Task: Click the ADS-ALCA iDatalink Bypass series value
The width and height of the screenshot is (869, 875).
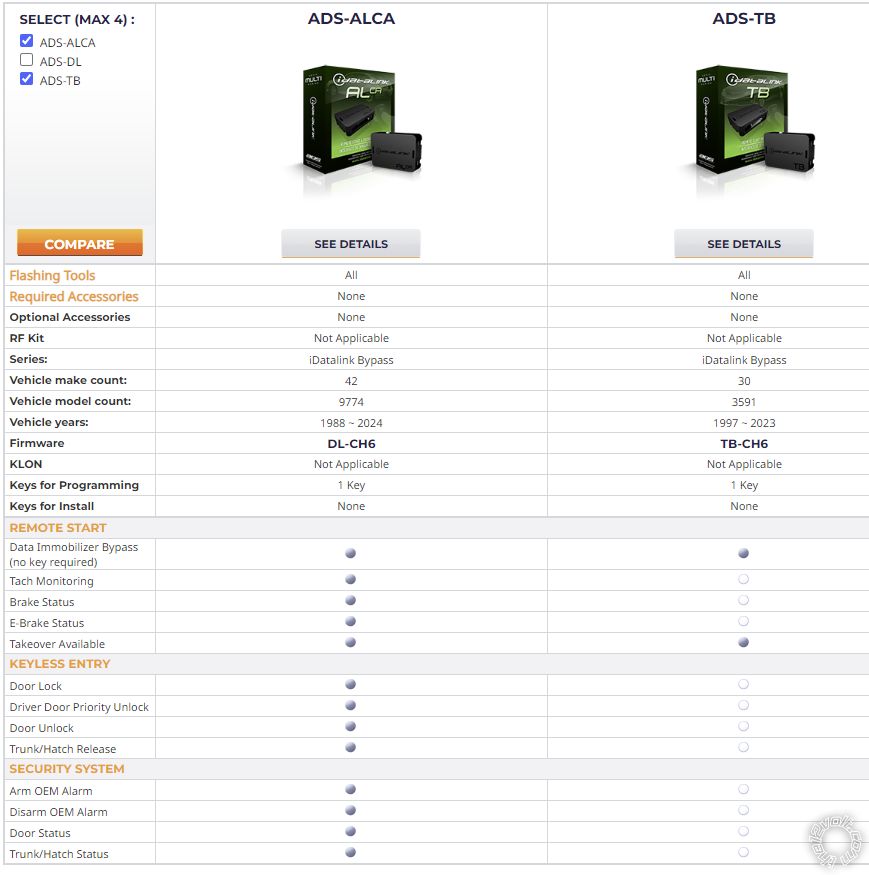Action: pyautogui.click(x=351, y=360)
